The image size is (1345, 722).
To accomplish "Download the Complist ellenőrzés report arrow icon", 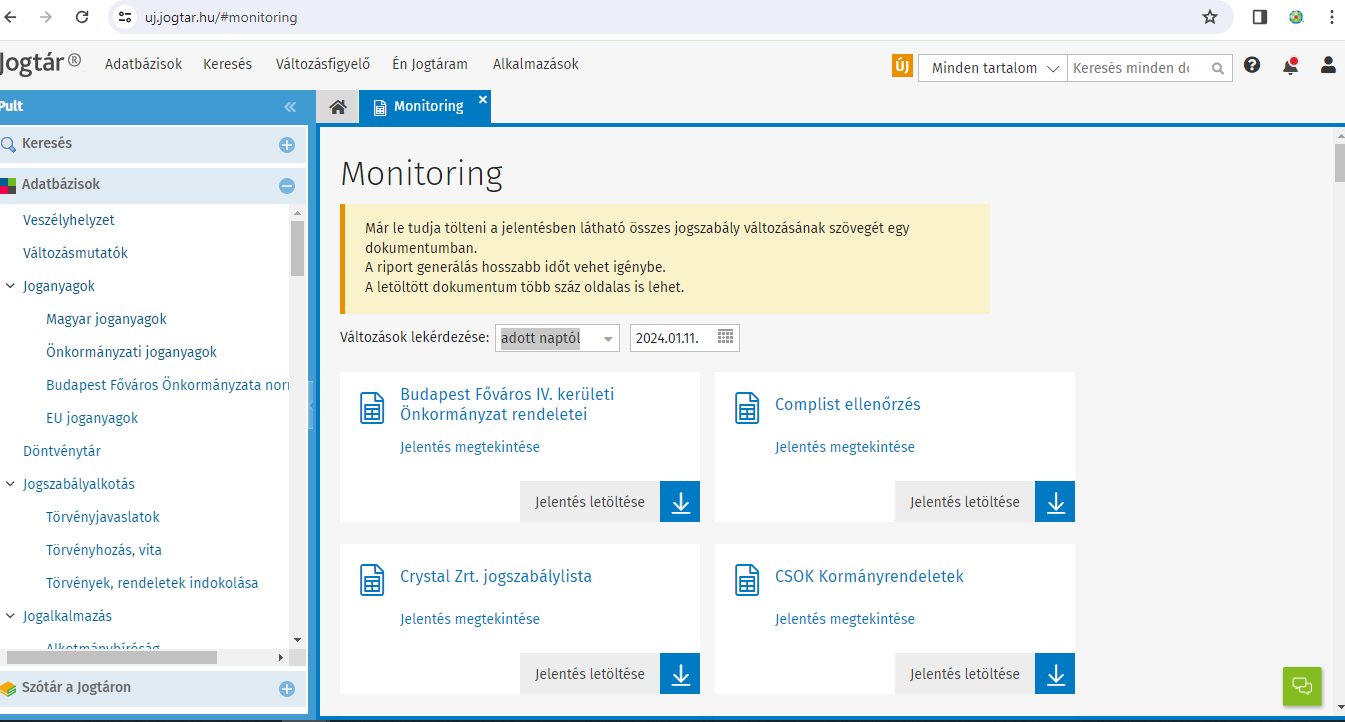I will coord(1055,502).
